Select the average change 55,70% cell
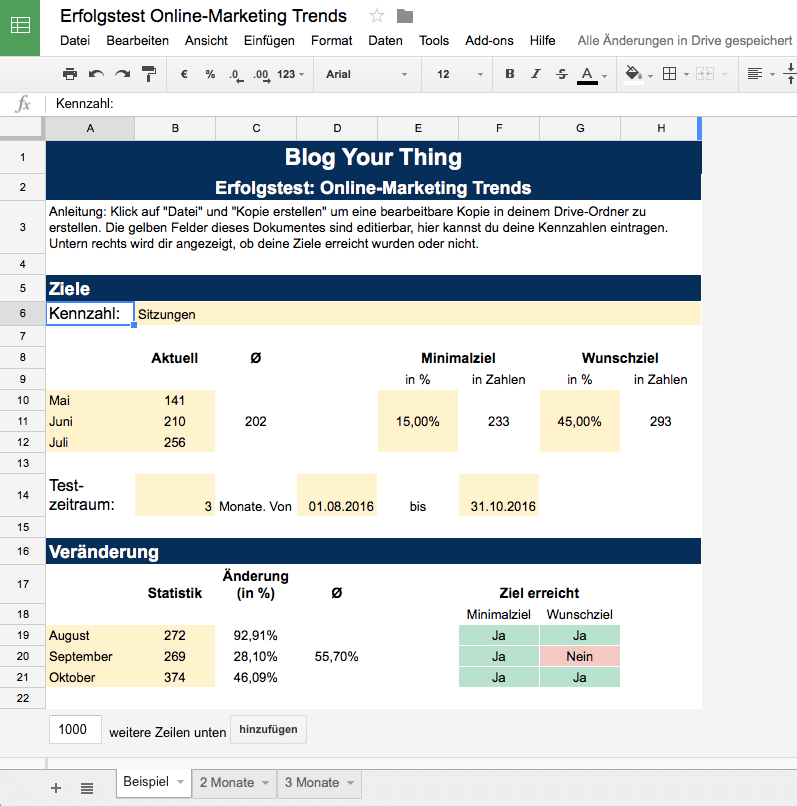The image size is (797, 806). tap(337, 656)
